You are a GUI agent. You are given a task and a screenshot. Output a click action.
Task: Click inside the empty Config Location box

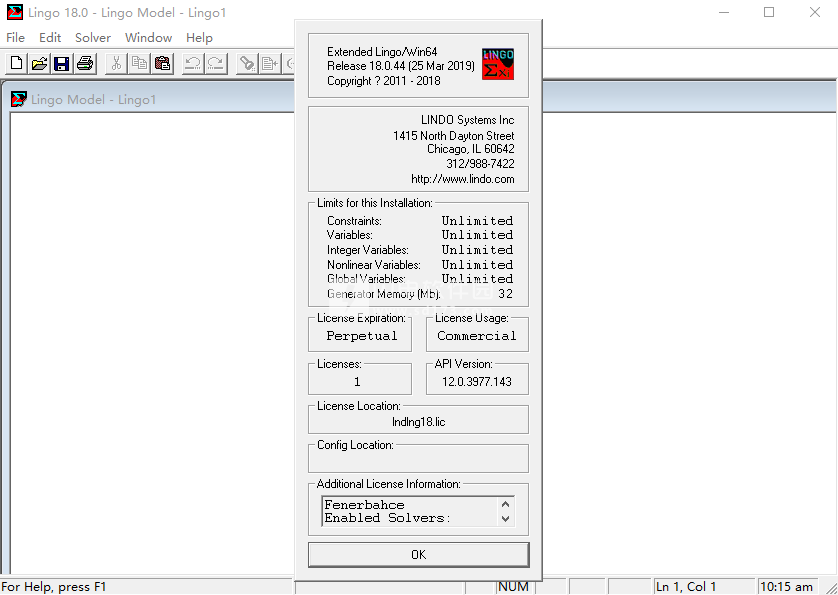[418, 461]
